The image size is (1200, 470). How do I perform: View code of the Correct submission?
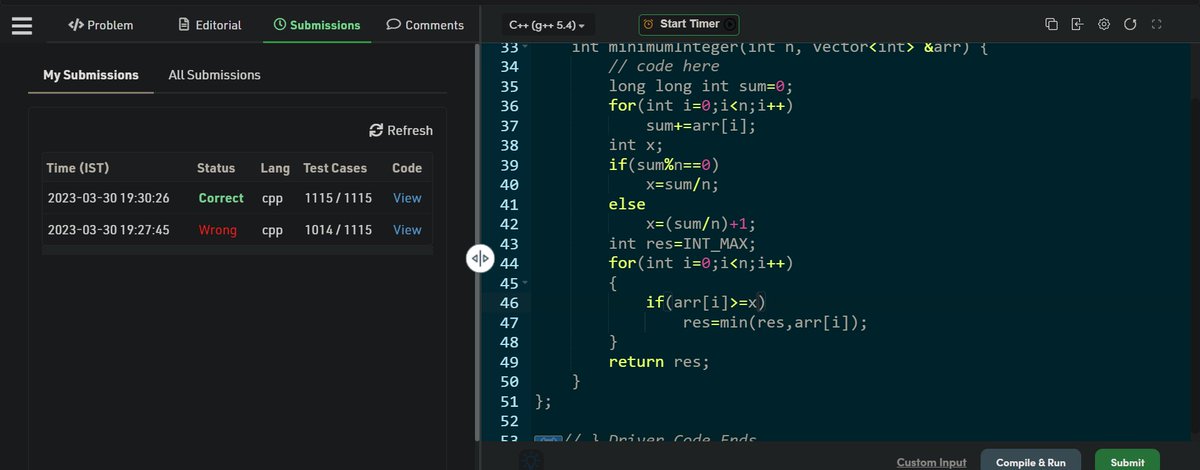click(x=407, y=198)
